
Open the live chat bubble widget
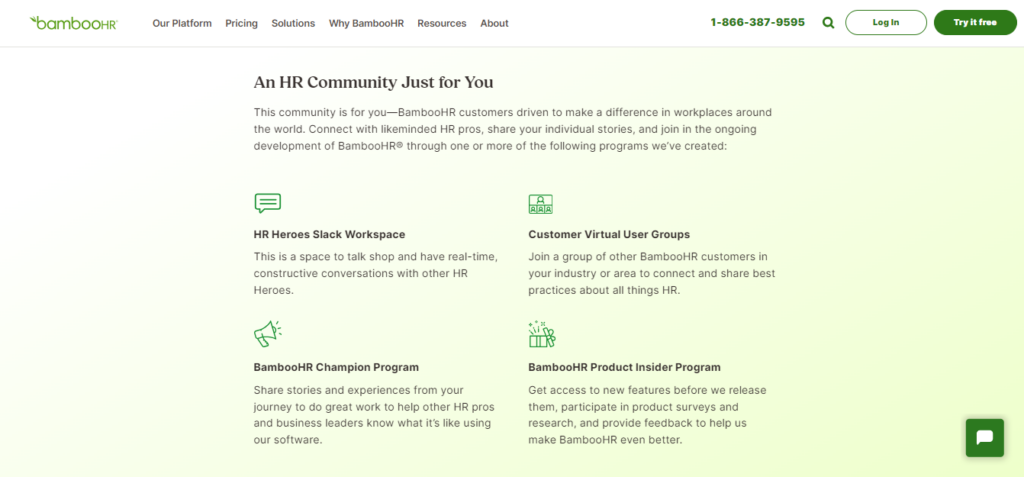coord(985,438)
